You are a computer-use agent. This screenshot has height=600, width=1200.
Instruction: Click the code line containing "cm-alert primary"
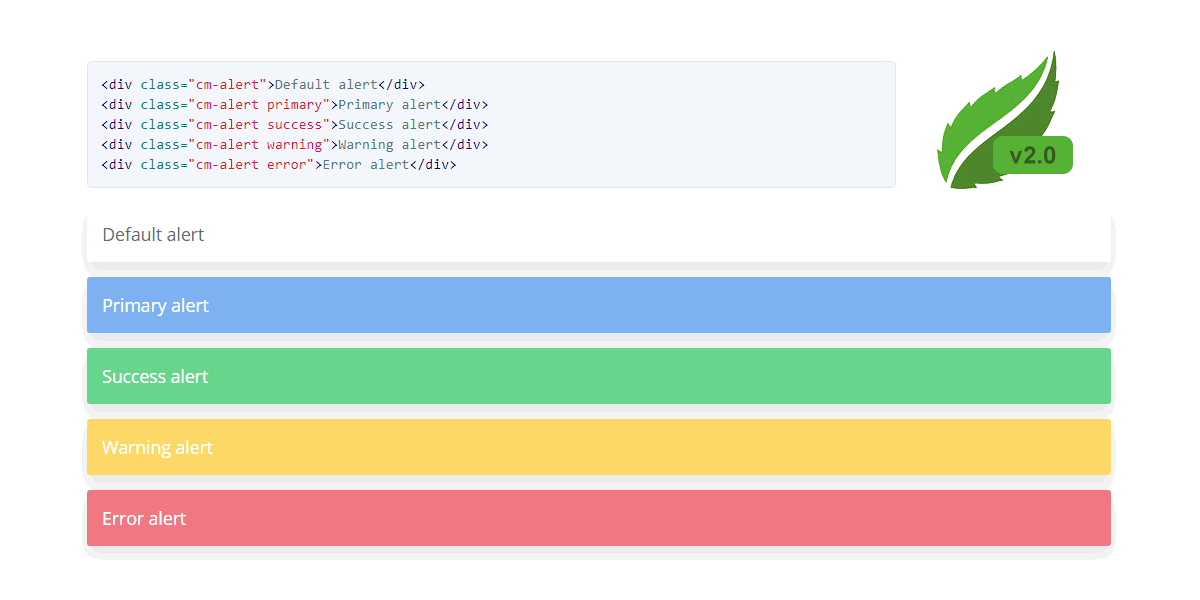coord(294,105)
